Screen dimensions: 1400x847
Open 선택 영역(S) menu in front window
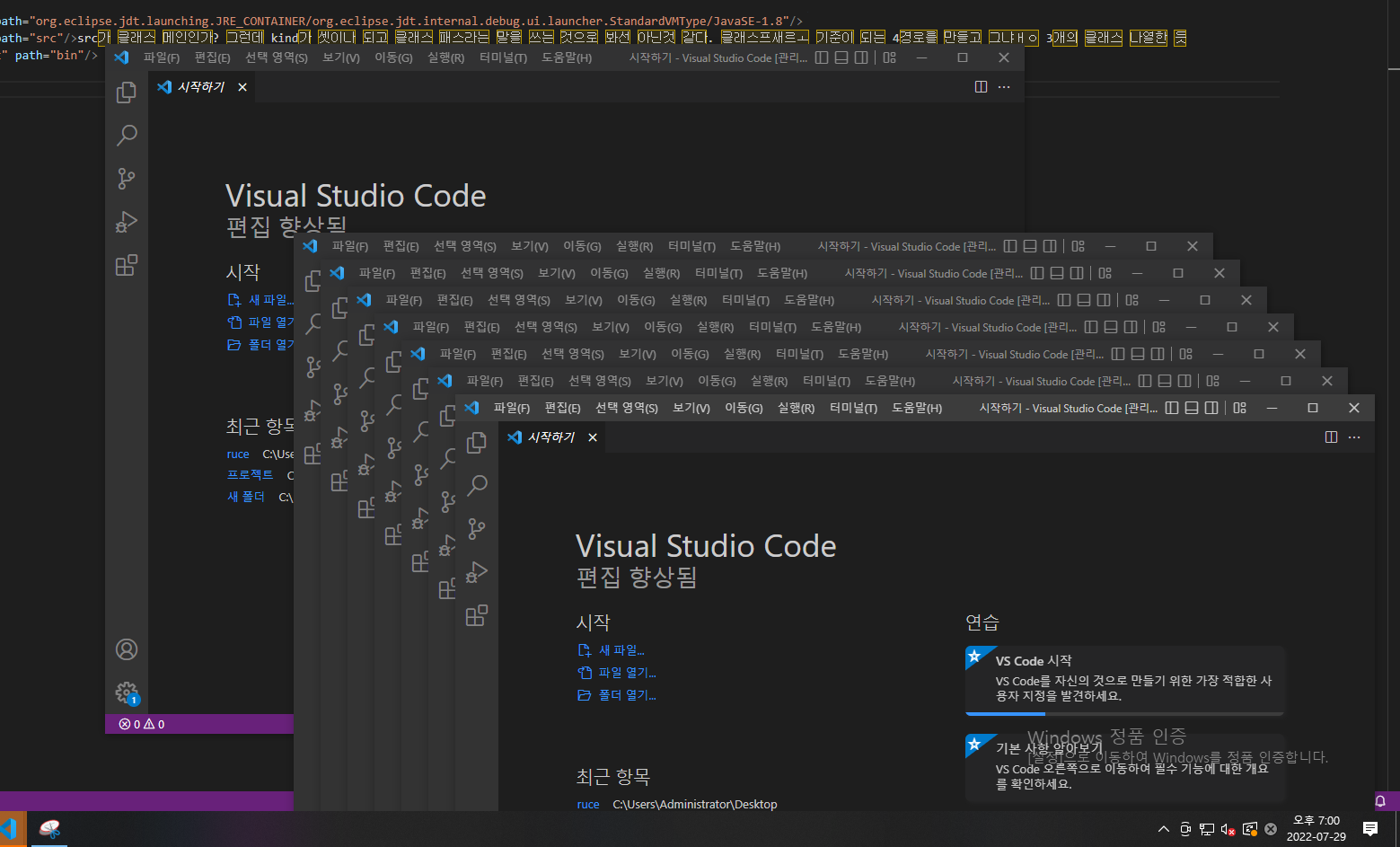coord(627,408)
